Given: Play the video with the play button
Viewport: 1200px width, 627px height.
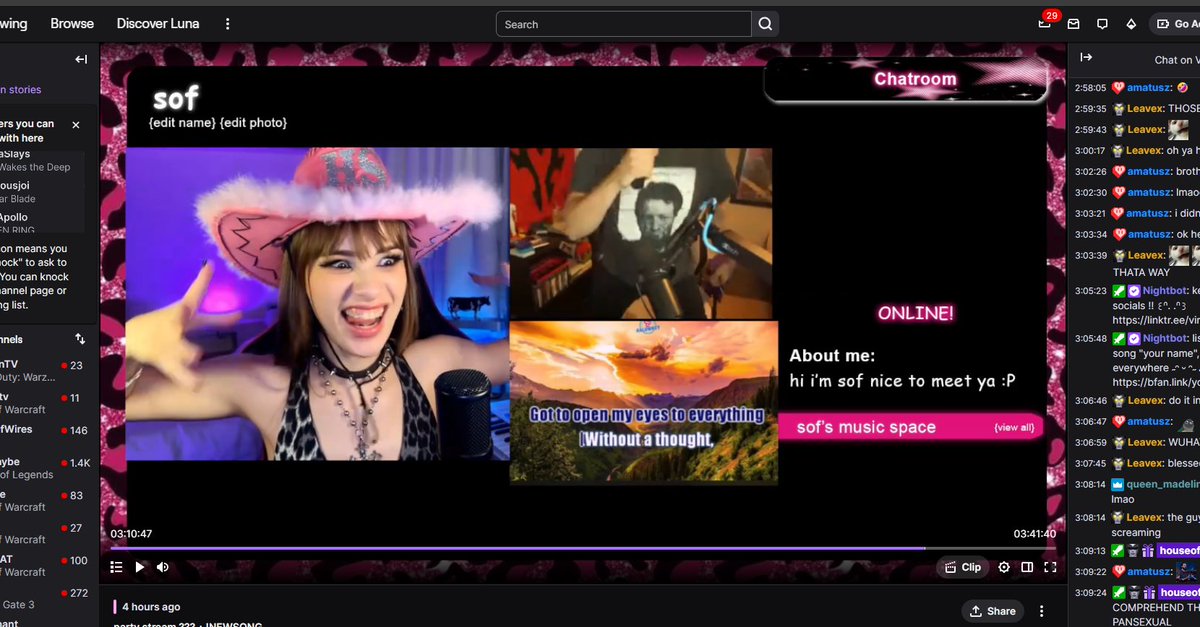Looking at the screenshot, I should click(x=140, y=567).
